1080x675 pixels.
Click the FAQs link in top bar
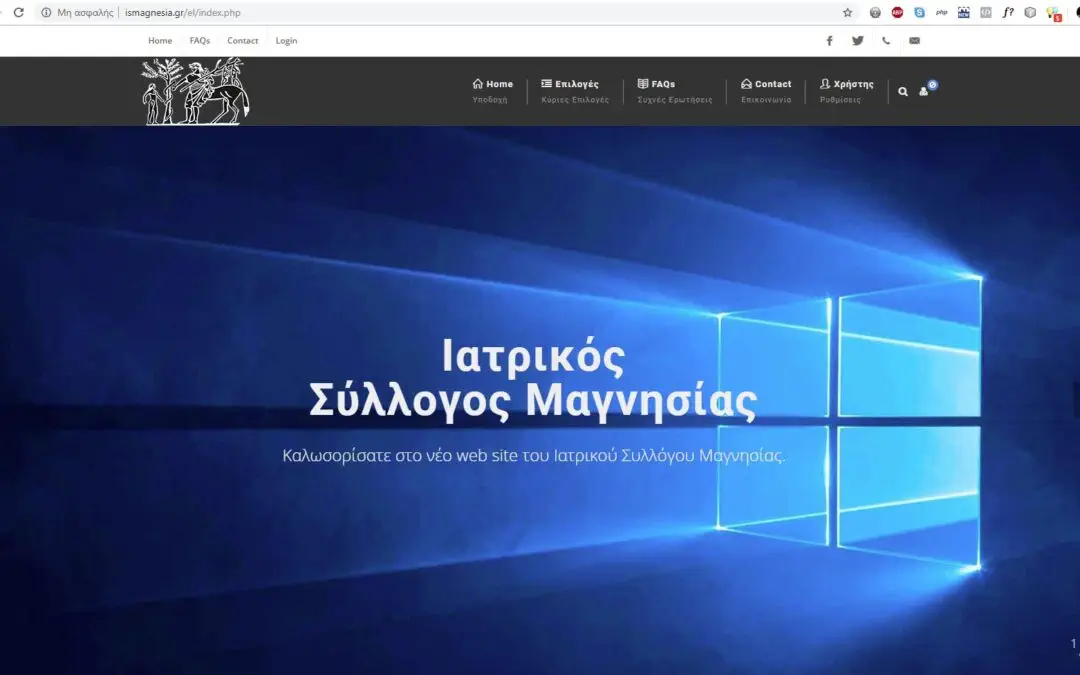pos(200,41)
